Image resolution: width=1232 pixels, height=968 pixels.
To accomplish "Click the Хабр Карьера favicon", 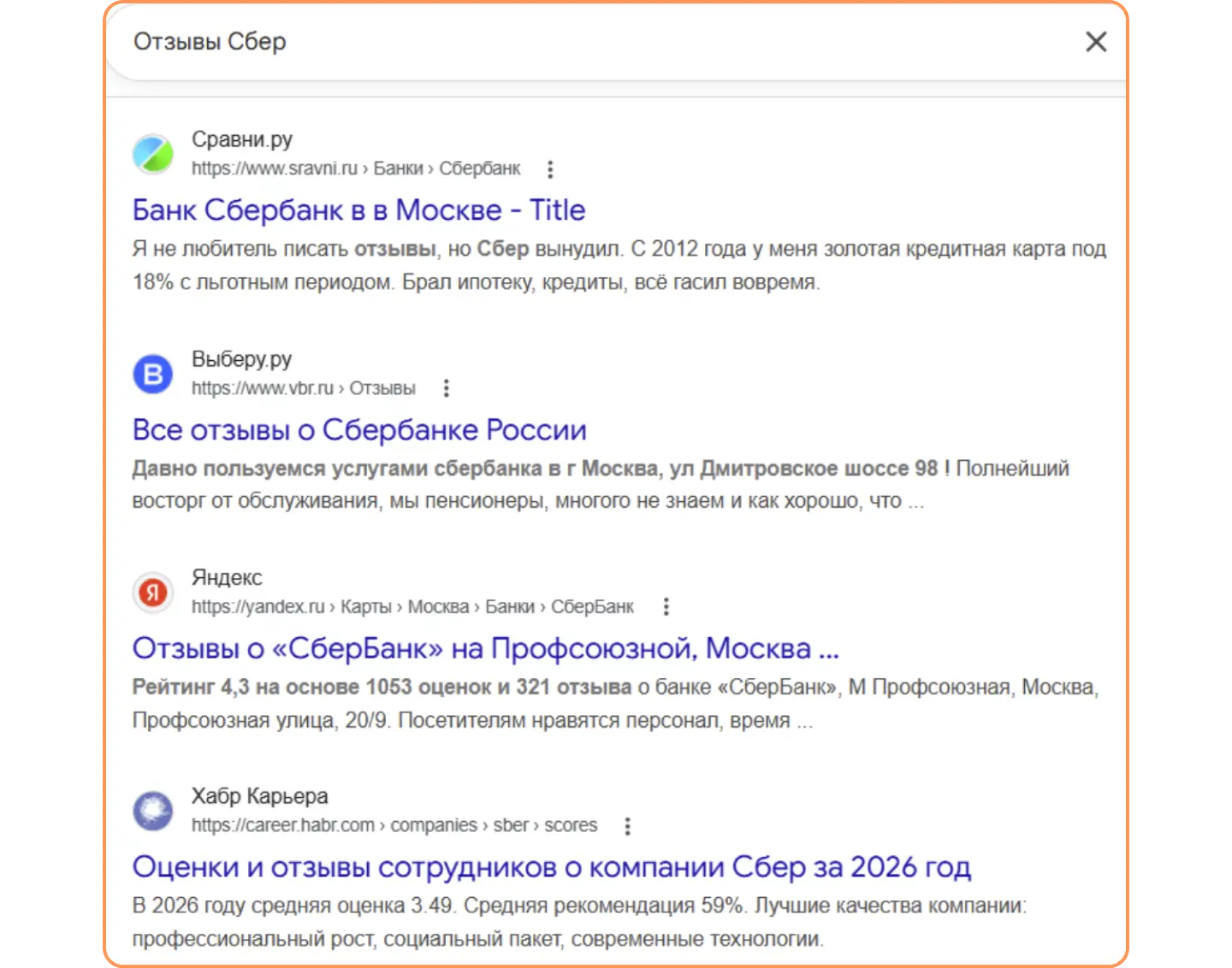I will click(x=153, y=811).
